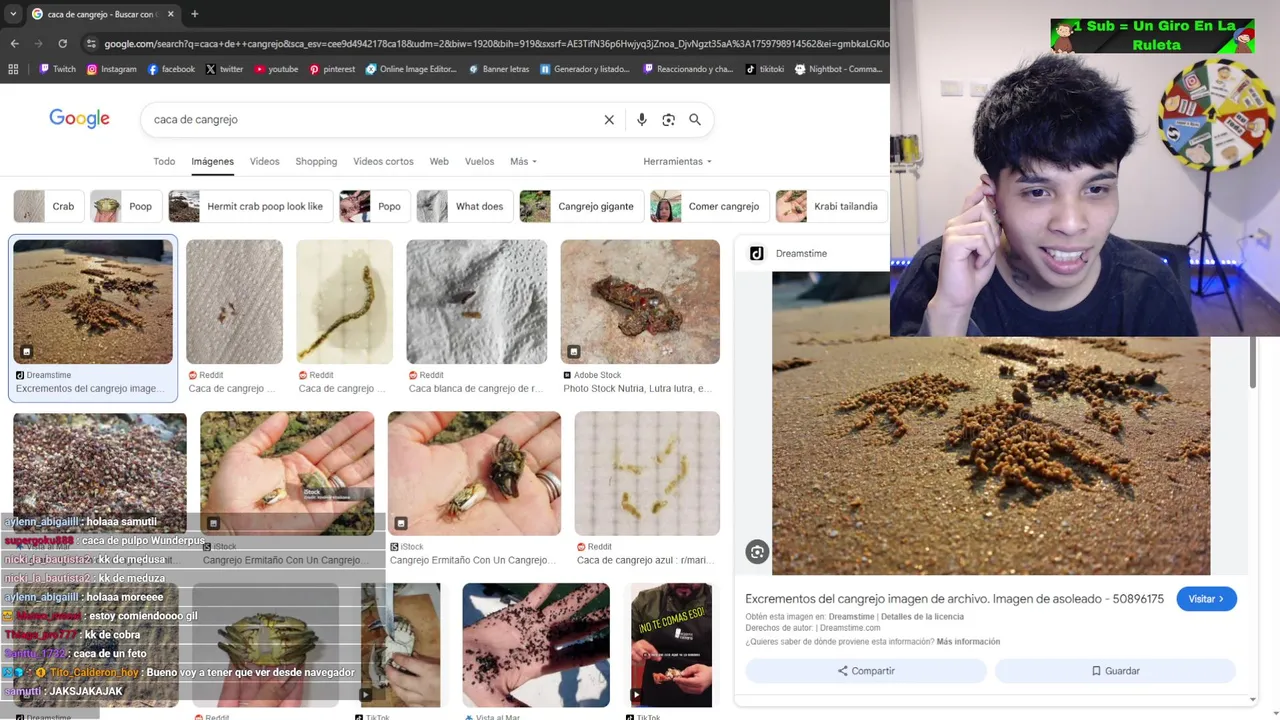Image resolution: width=1280 pixels, height=720 pixels.
Task: Search inside image with Lens overlay icon
Action: click(757, 552)
